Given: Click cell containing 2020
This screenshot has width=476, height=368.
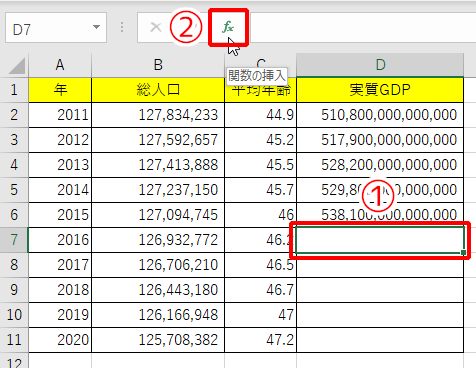Looking at the screenshot, I should tap(60, 340).
